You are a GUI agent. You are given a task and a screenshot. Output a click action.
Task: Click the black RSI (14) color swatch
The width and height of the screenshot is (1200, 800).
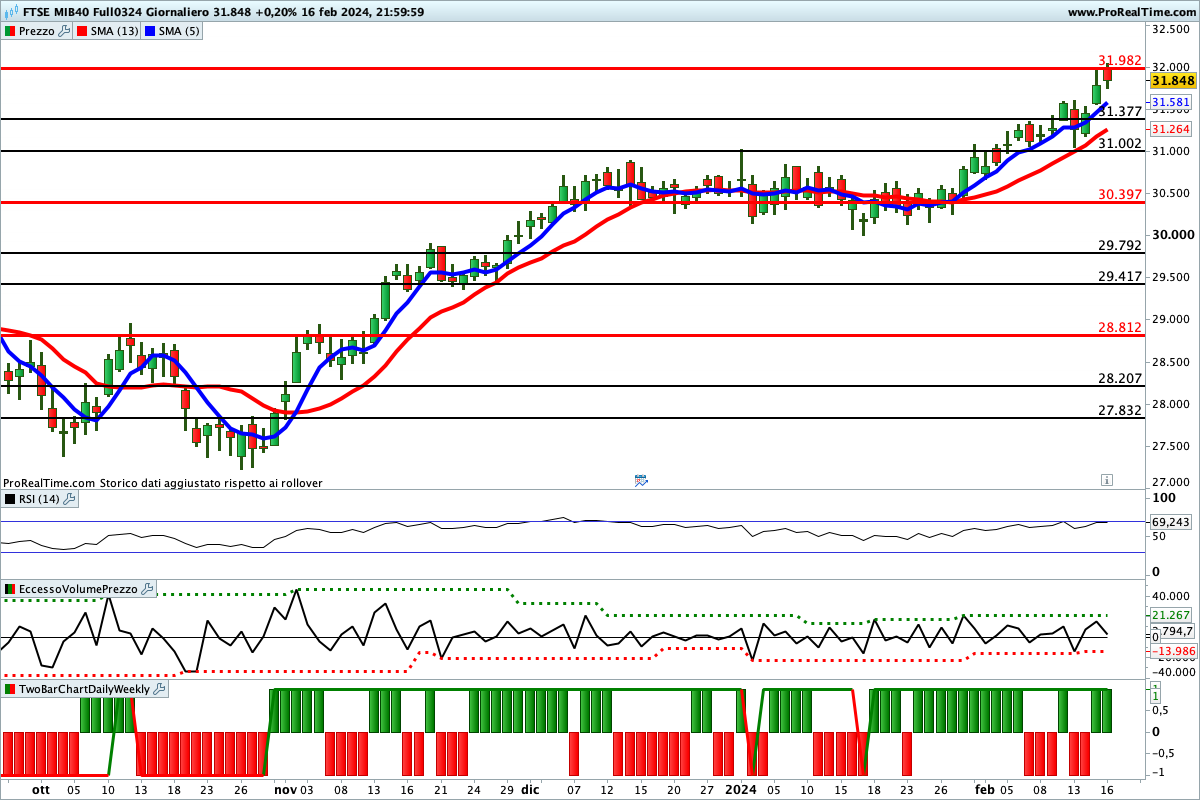(x=10, y=499)
